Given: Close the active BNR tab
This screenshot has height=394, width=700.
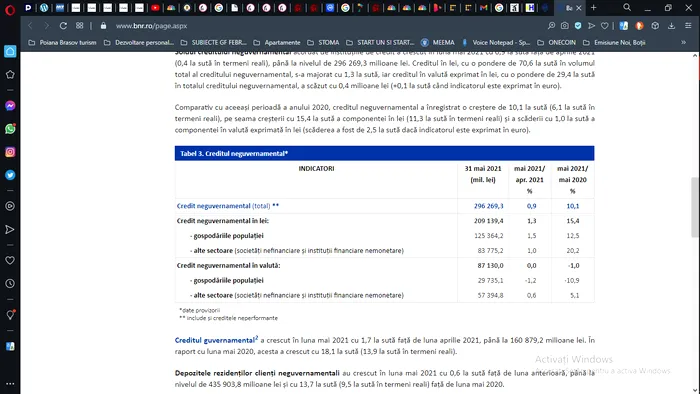Looking at the screenshot, I should (x=579, y=8).
